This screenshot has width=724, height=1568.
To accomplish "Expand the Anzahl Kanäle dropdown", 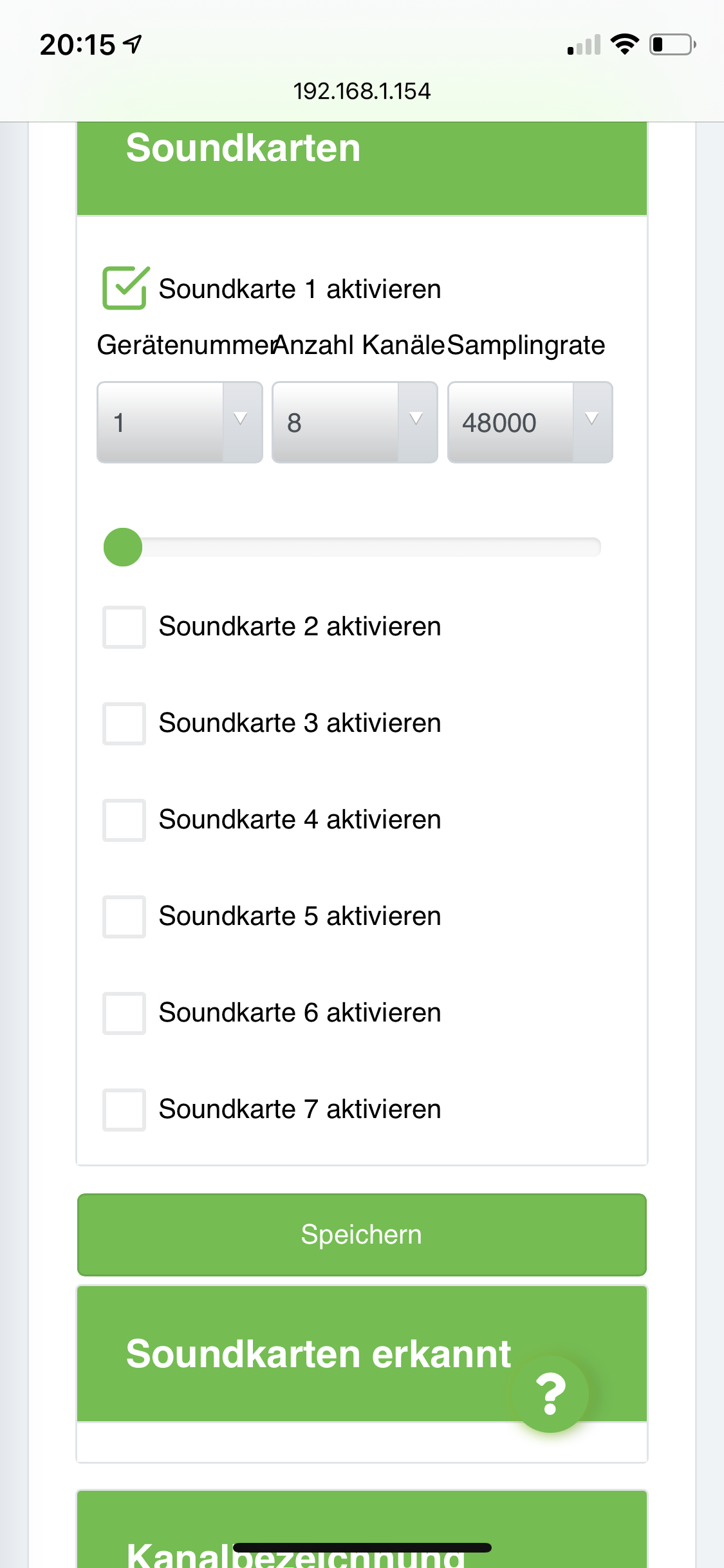I will (355, 422).
